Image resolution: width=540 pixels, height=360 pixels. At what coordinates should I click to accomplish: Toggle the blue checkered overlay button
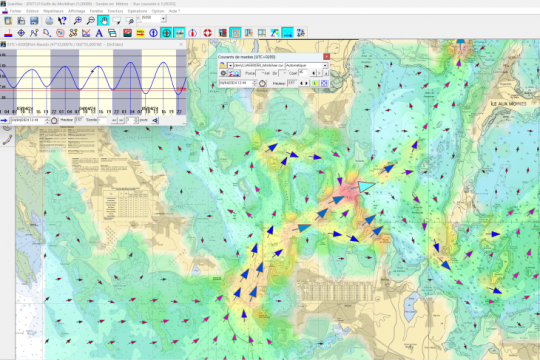click(x=324, y=83)
